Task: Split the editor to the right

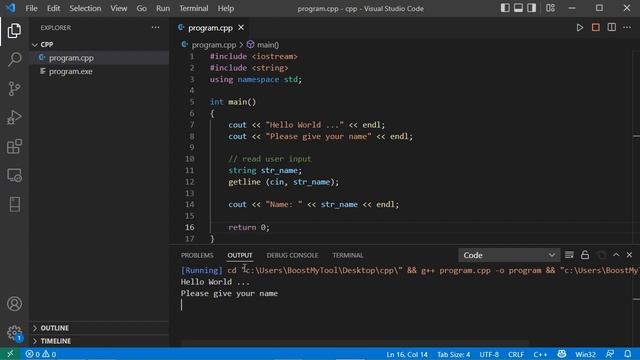Action: click(611, 28)
